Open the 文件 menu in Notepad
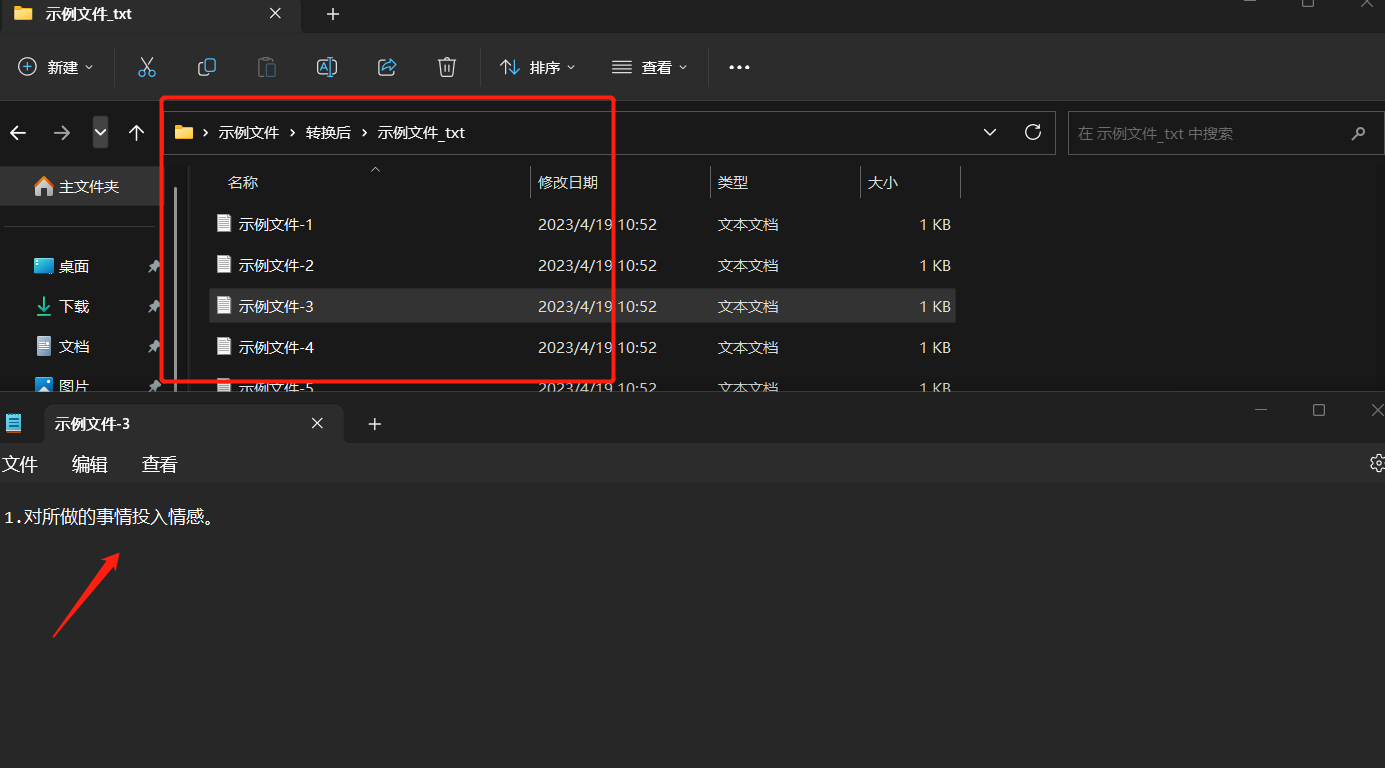This screenshot has width=1385, height=768. click(x=21, y=463)
